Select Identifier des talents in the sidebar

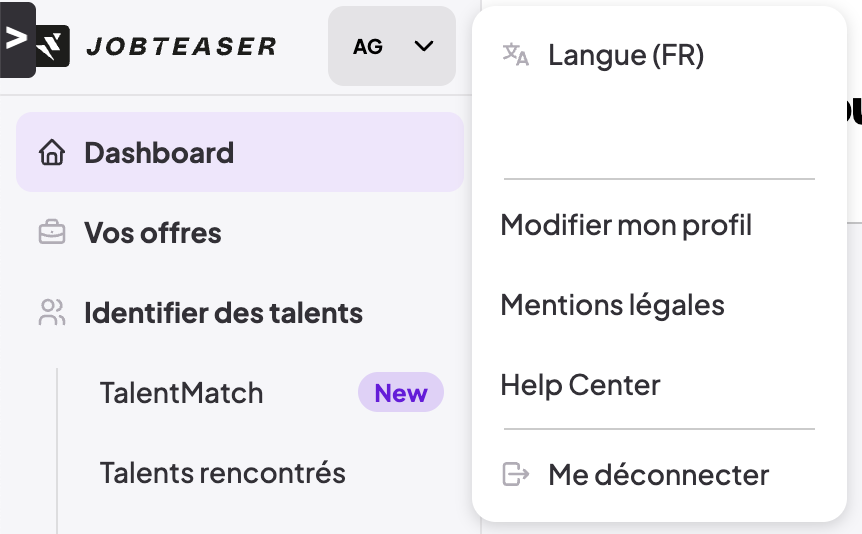click(x=223, y=313)
